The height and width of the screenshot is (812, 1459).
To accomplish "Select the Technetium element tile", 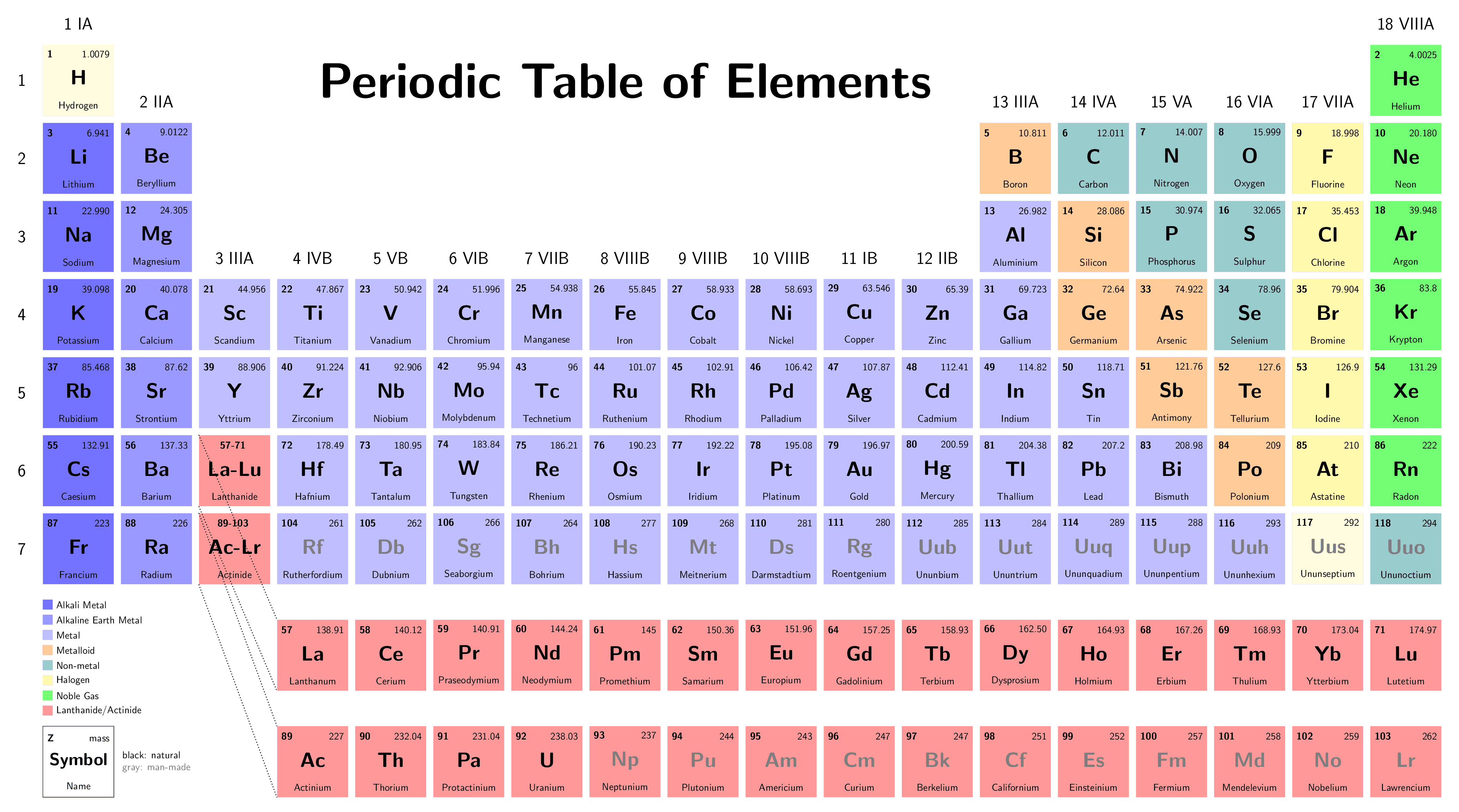I will tap(547, 392).
